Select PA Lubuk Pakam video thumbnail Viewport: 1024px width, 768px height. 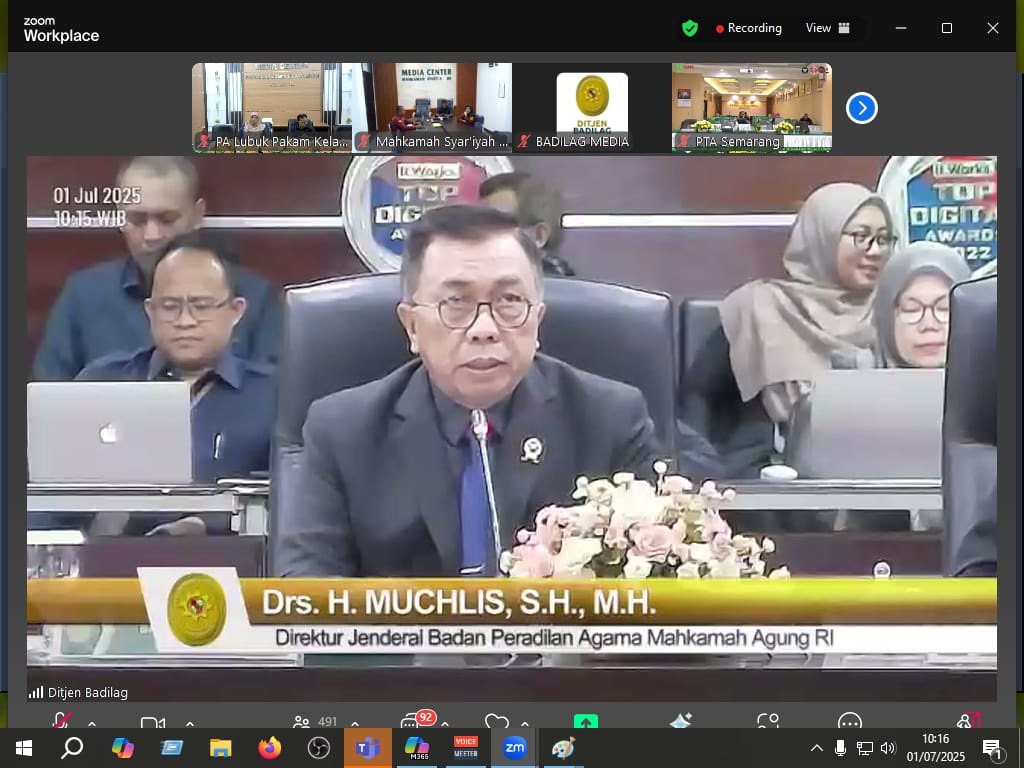pos(271,108)
